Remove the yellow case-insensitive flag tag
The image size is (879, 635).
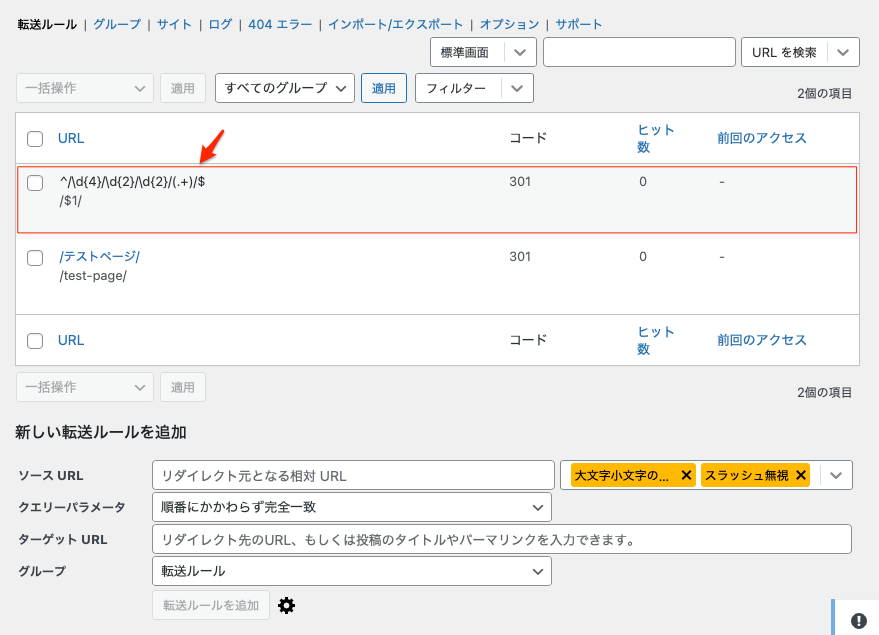pos(686,476)
